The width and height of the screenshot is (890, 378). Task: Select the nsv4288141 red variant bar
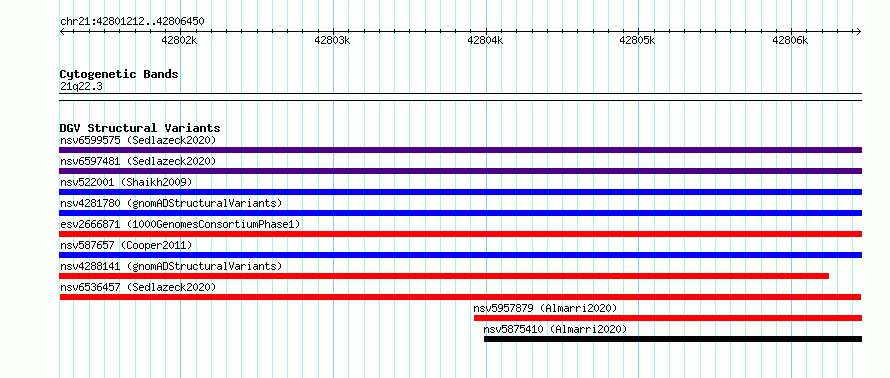tap(444, 276)
